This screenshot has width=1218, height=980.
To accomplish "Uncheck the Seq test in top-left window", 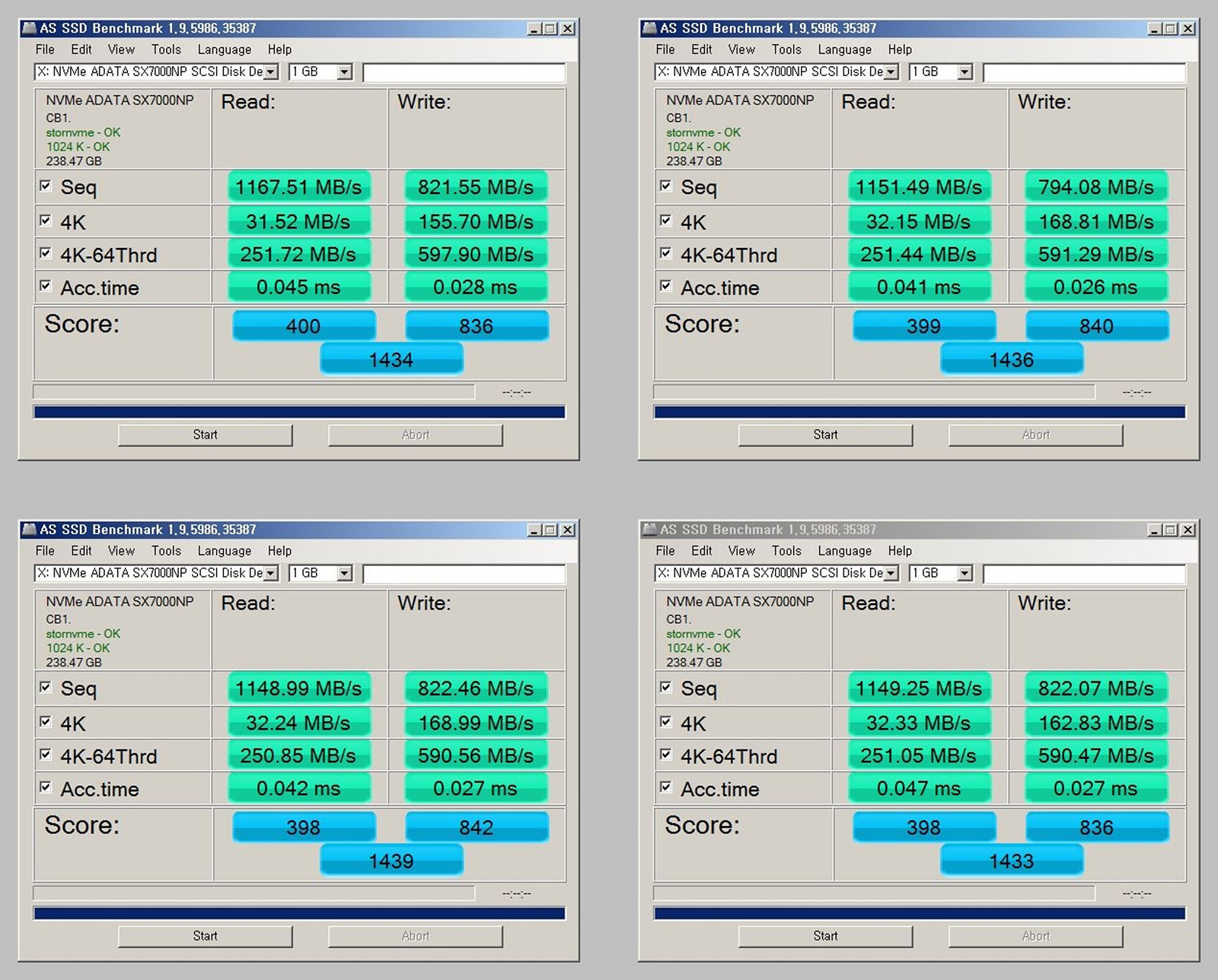I will click(x=46, y=185).
